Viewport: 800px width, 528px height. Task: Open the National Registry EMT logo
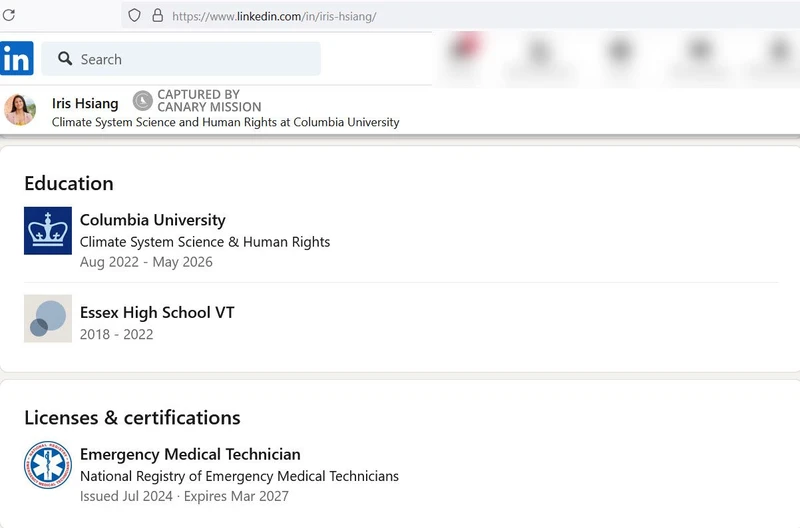pyautogui.click(x=48, y=465)
